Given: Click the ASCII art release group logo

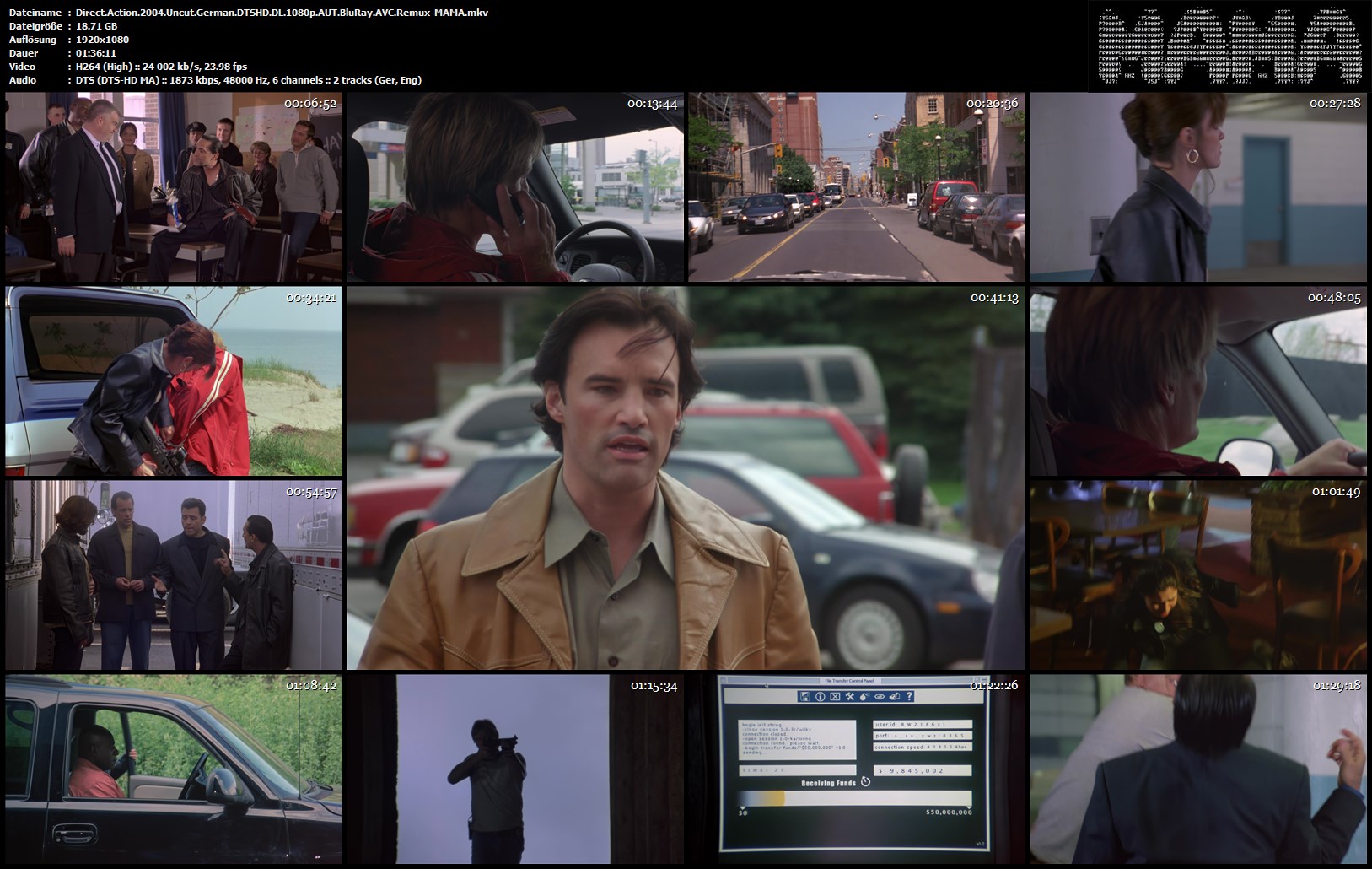Looking at the screenshot, I should pyautogui.click(x=1229, y=46).
